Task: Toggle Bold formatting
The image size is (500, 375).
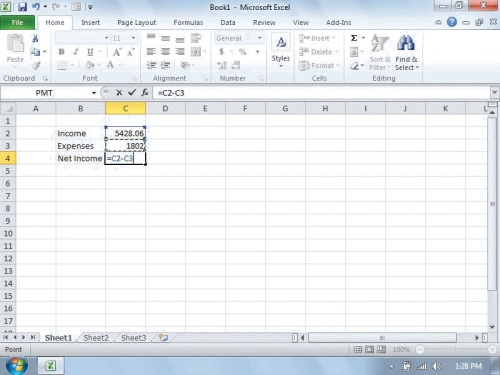Action: (61, 52)
